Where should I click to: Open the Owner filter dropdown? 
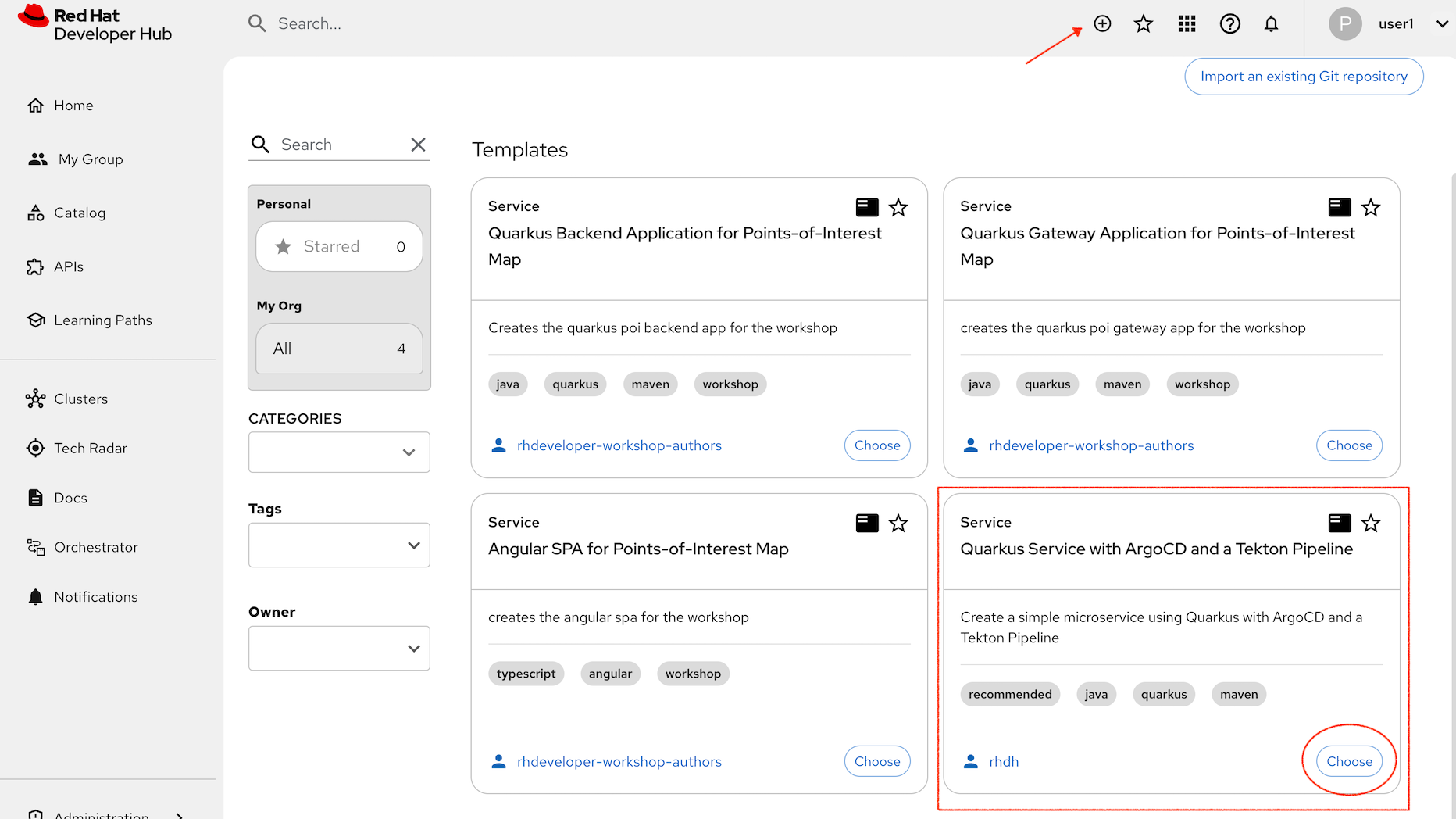tap(339, 648)
